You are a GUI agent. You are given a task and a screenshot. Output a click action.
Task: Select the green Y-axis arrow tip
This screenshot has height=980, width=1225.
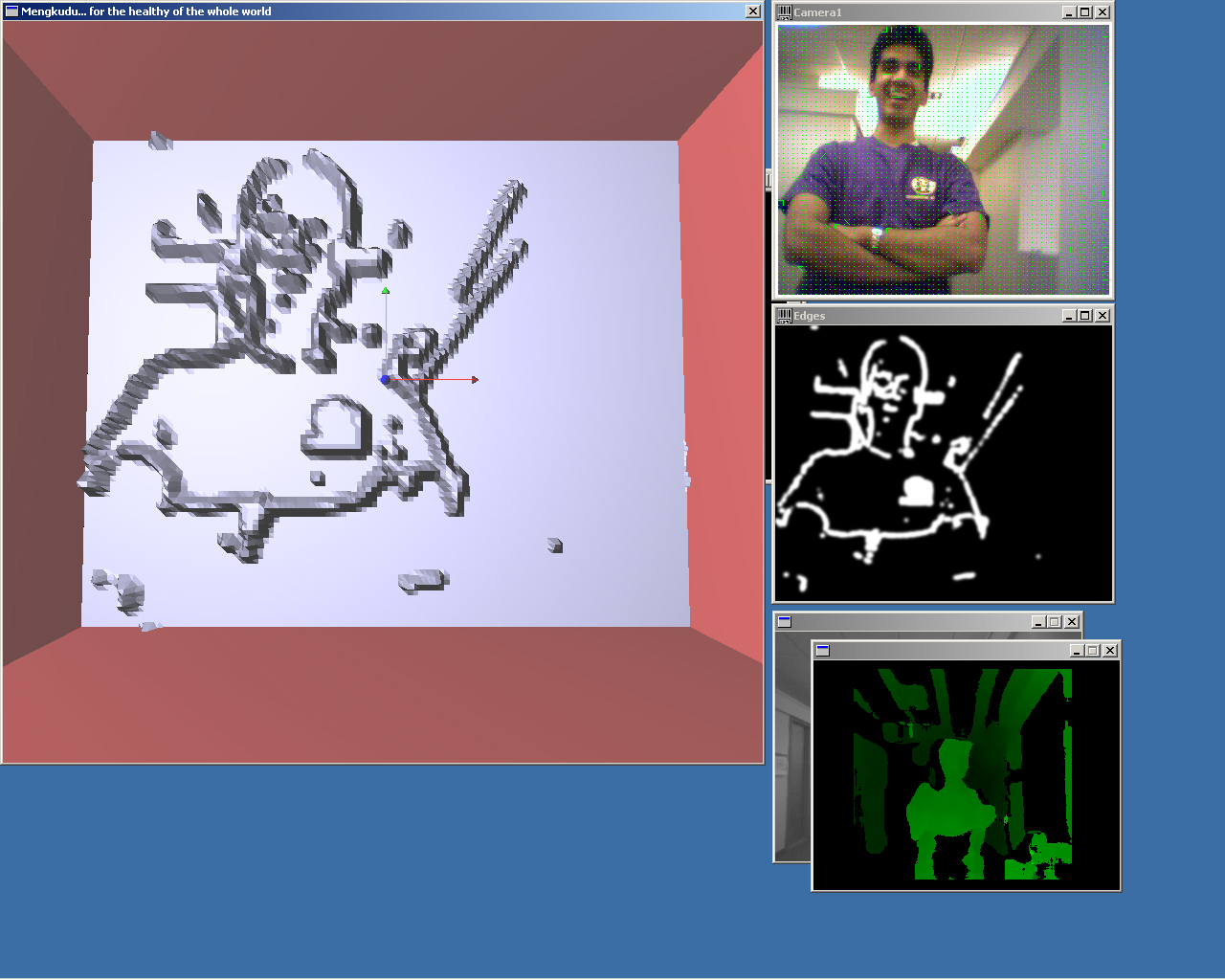pos(386,290)
